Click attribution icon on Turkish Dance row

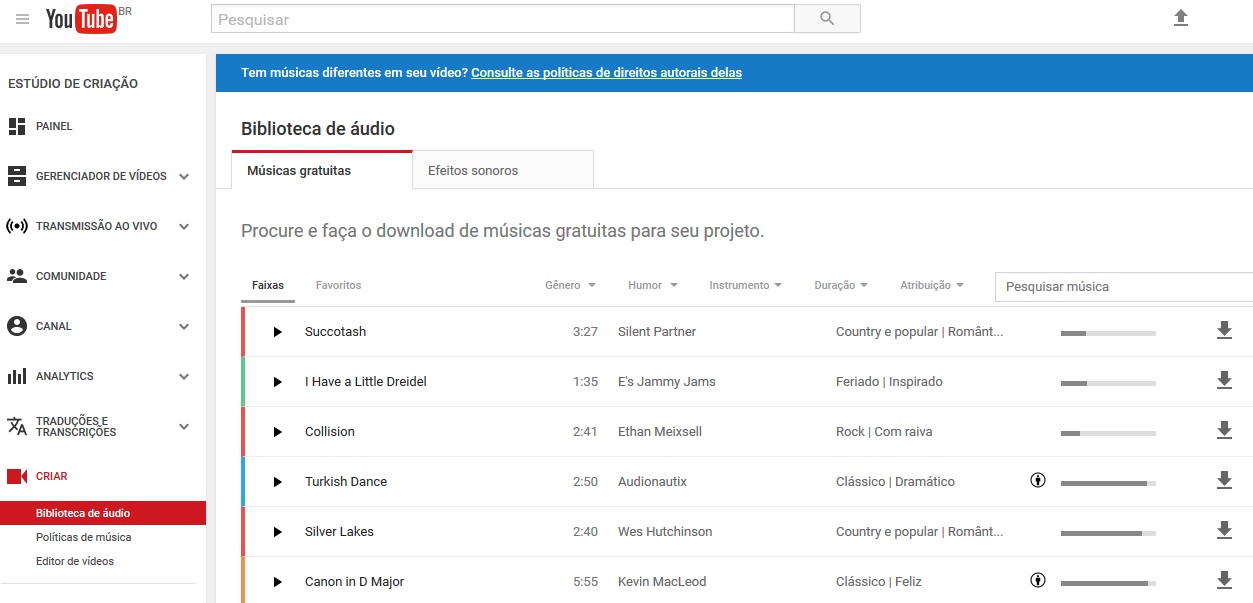pos(1038,481)
